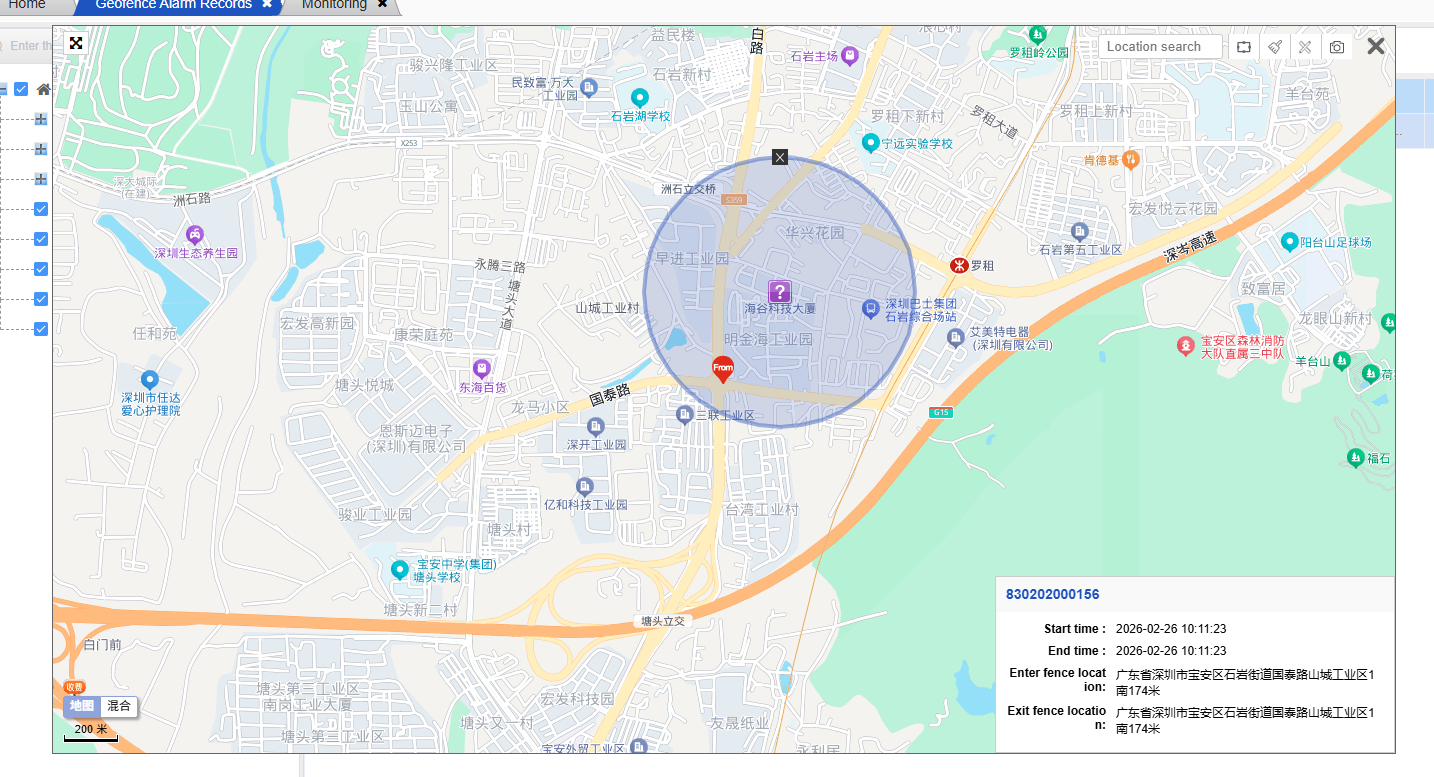Image resolution: width=1434 pixels, height=777 pixels.
Task: Switch map to 混合 hybrid view
Action: click(x=119, y=706)
